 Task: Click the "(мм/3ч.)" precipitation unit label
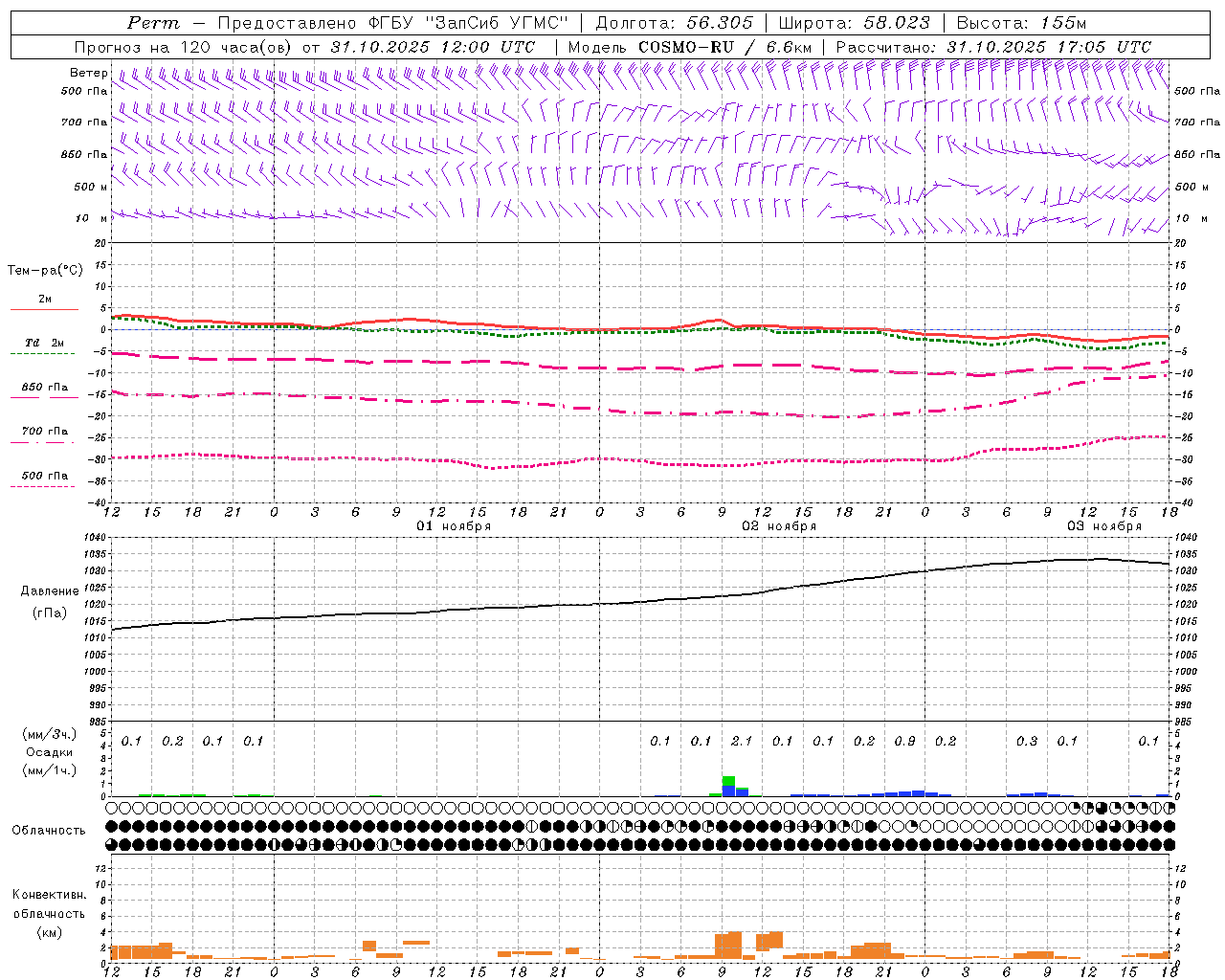(x=49, y=734)
